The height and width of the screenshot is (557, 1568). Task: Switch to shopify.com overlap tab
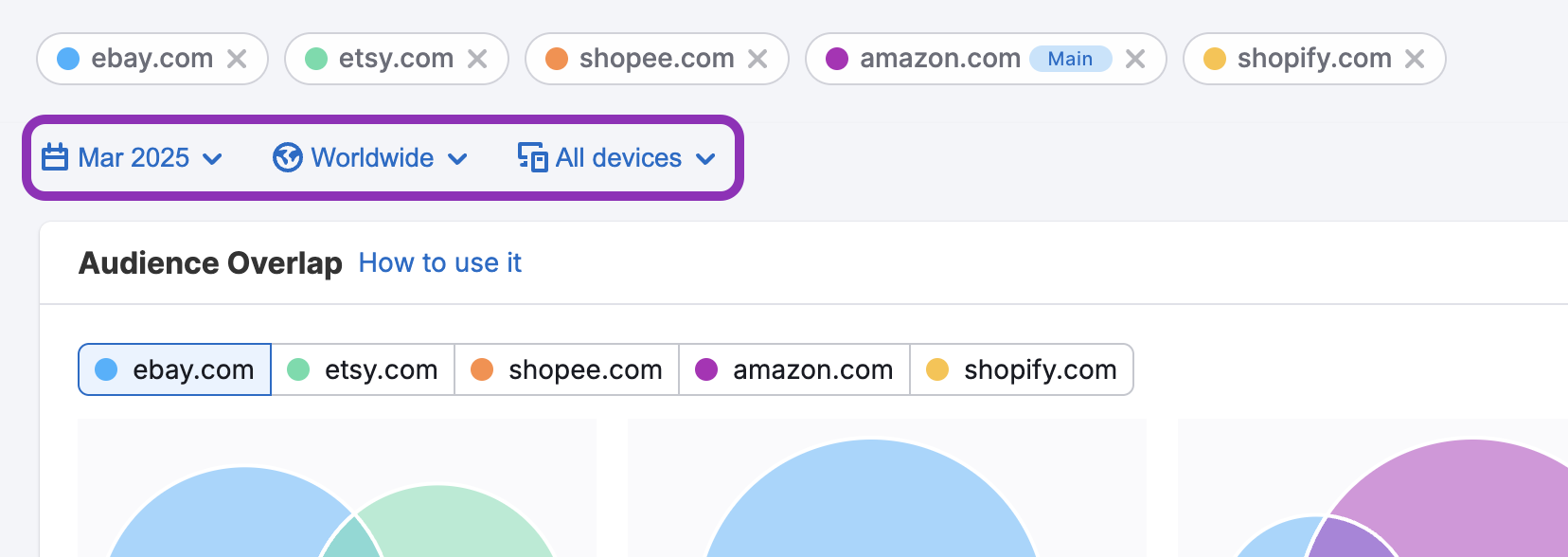click(x=1022, y=369)
